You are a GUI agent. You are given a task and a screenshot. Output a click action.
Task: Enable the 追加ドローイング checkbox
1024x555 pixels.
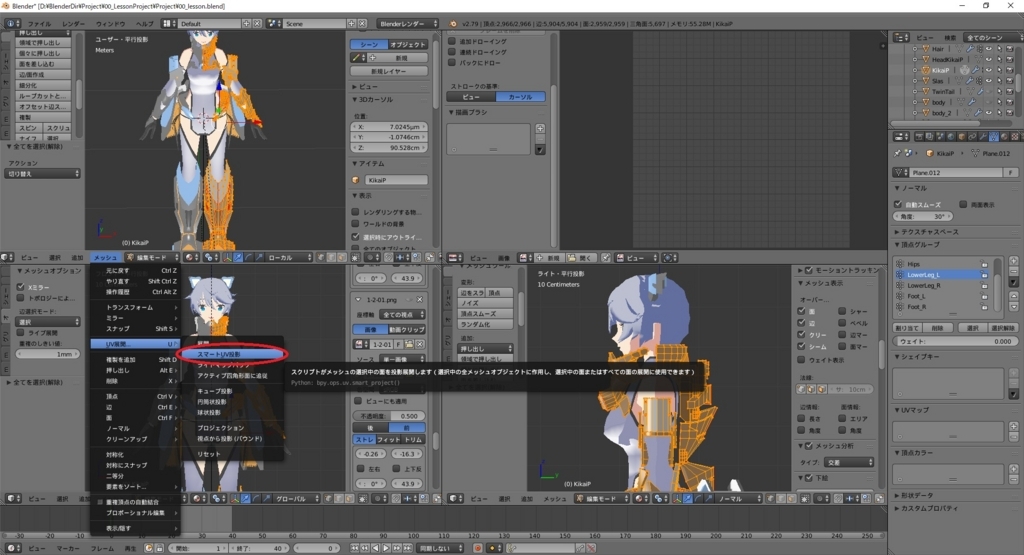pyautogui.click(x=452, y=41)
